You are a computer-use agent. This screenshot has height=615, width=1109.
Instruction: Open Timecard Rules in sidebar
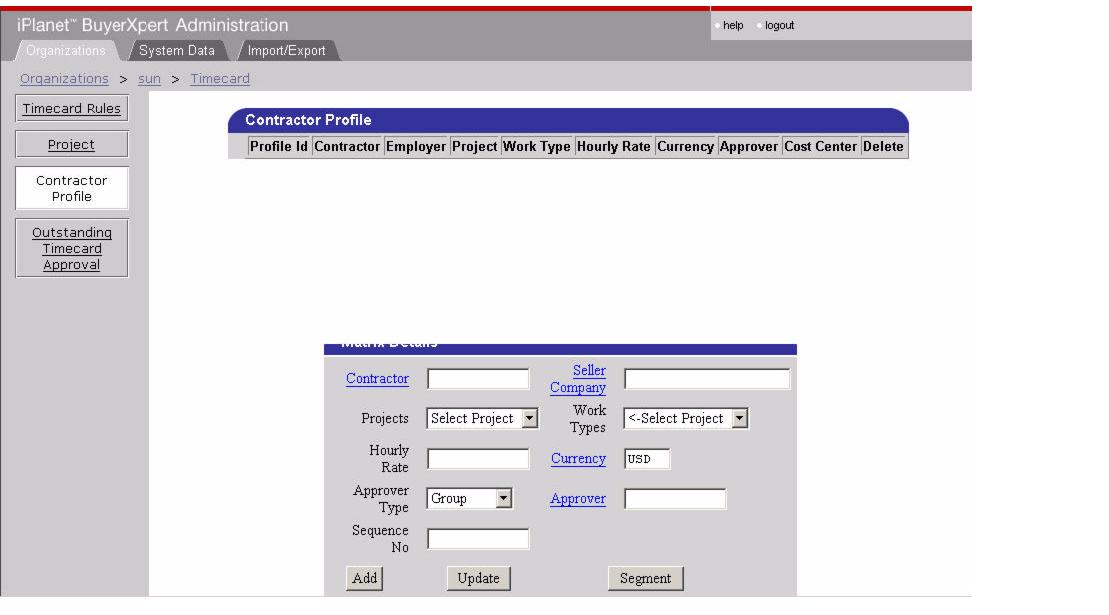pyautogui.click(x=71, y=108)
